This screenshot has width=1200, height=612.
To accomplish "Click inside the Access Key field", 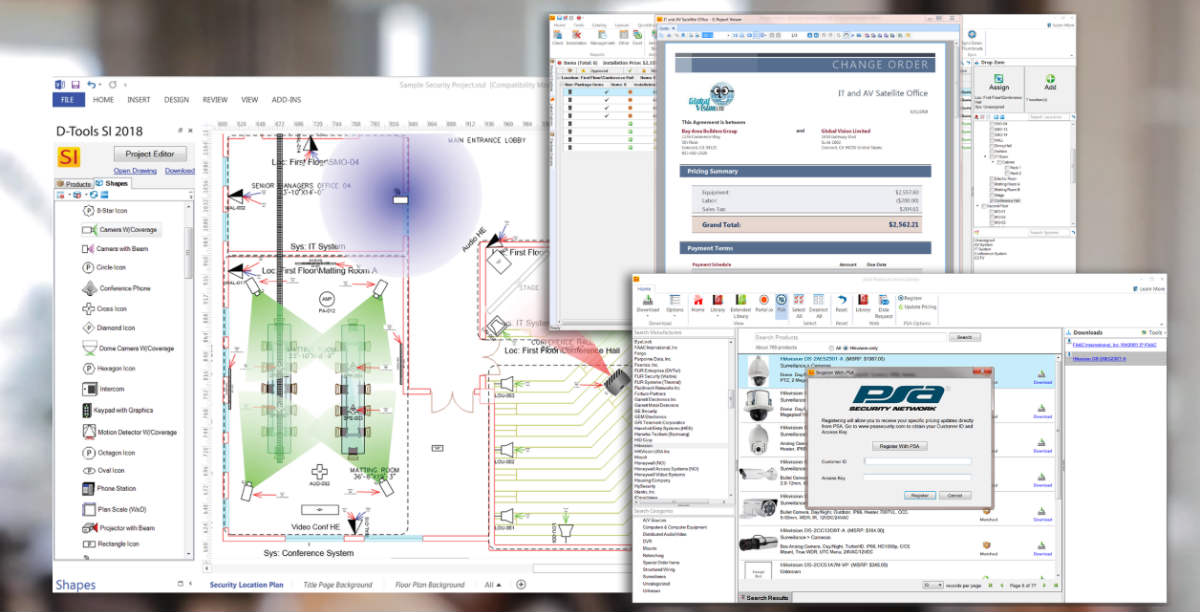I will click(x=918, y=478).
